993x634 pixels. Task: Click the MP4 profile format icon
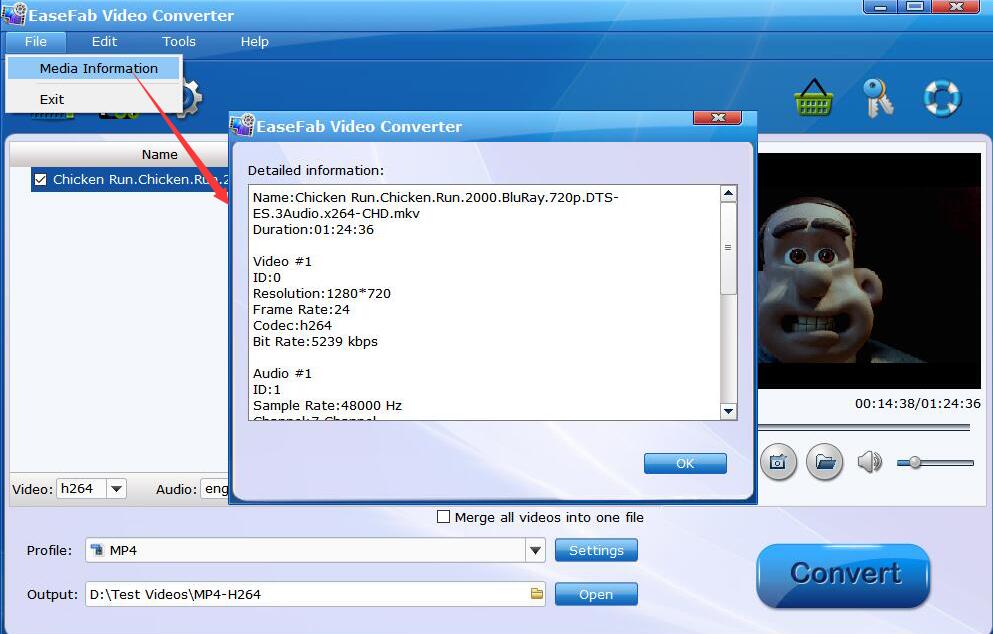coord(97,550)
